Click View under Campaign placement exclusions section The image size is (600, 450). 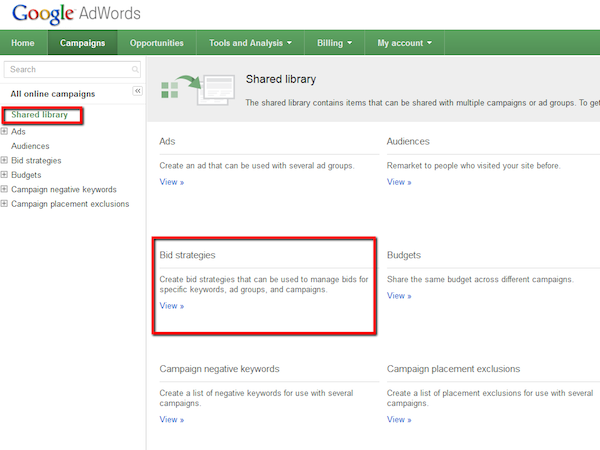399,420
